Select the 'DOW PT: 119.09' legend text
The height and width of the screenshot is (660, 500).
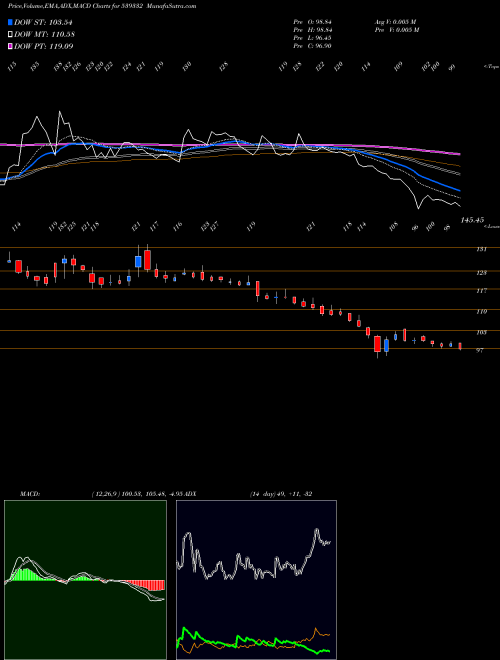tap(44, 46)
